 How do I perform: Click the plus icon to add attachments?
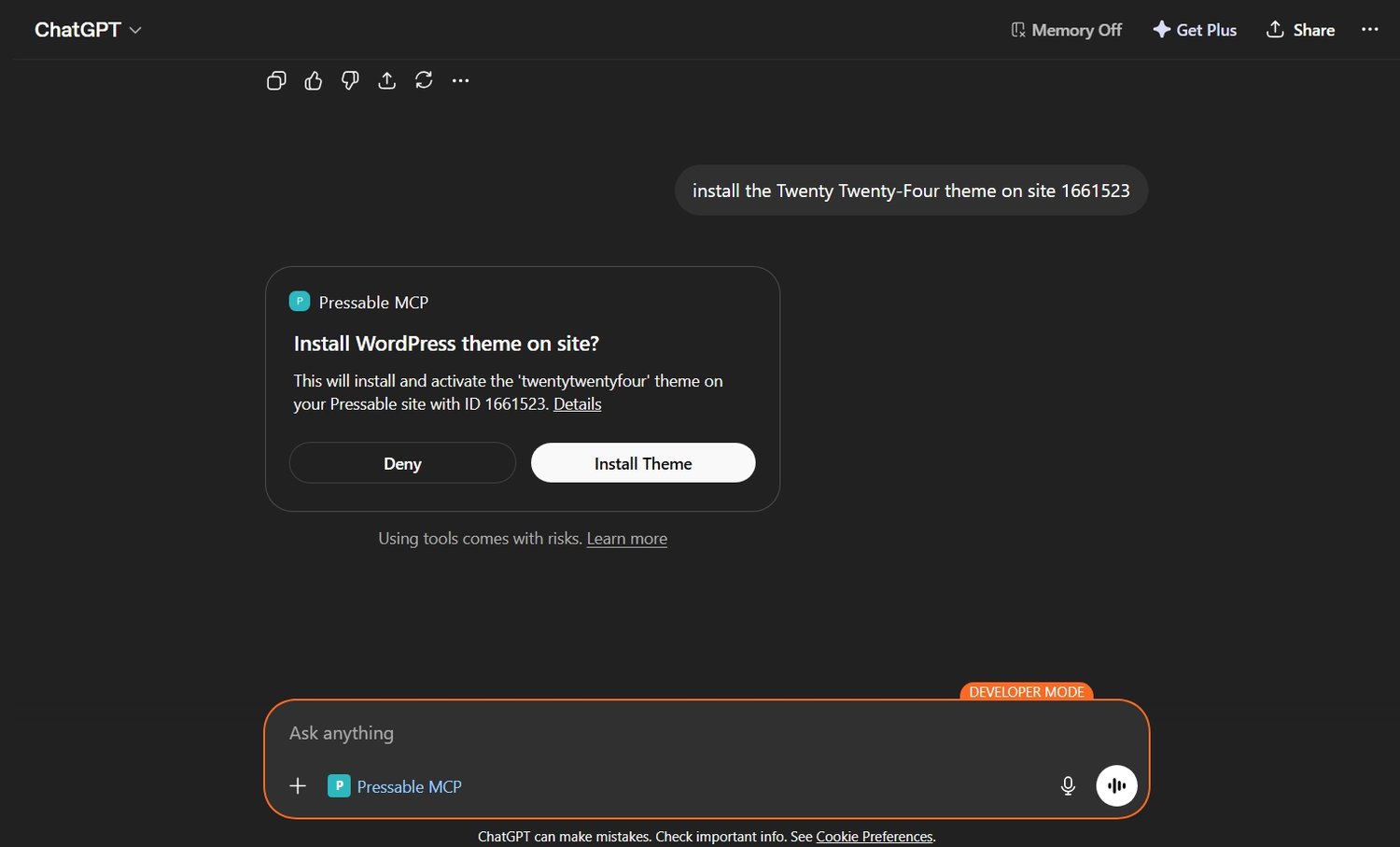tap(298, 786)
